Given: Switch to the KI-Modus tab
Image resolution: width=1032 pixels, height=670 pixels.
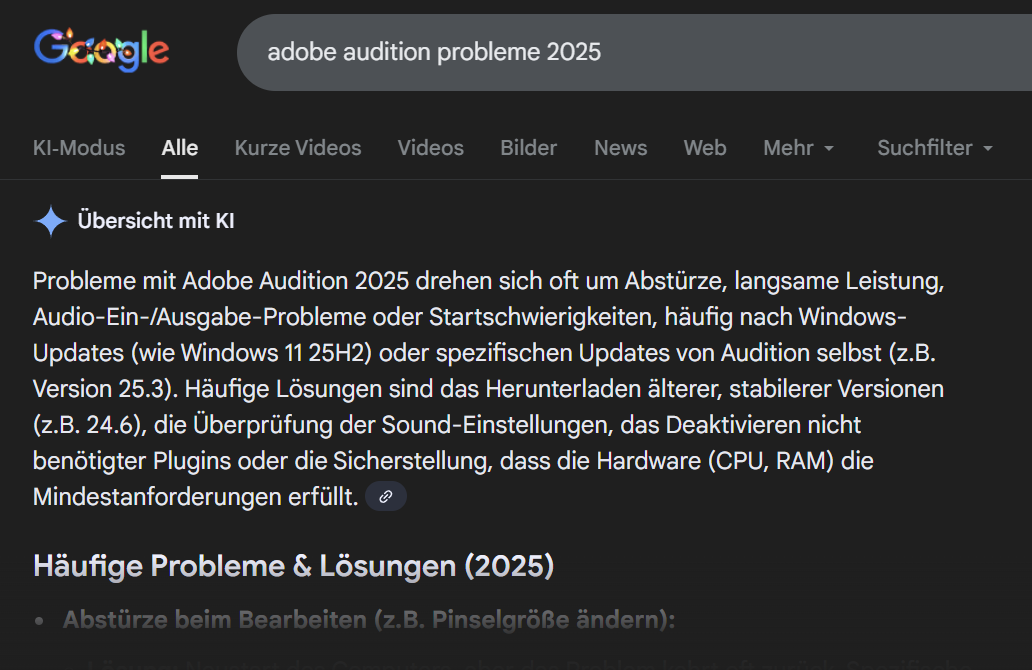Looking at the screenshot, I should tap(79, 148).
